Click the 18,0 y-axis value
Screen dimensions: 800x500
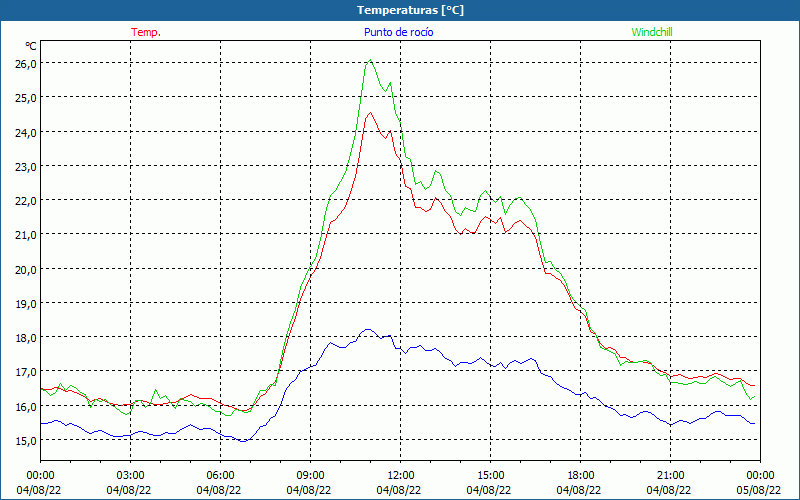27,338
